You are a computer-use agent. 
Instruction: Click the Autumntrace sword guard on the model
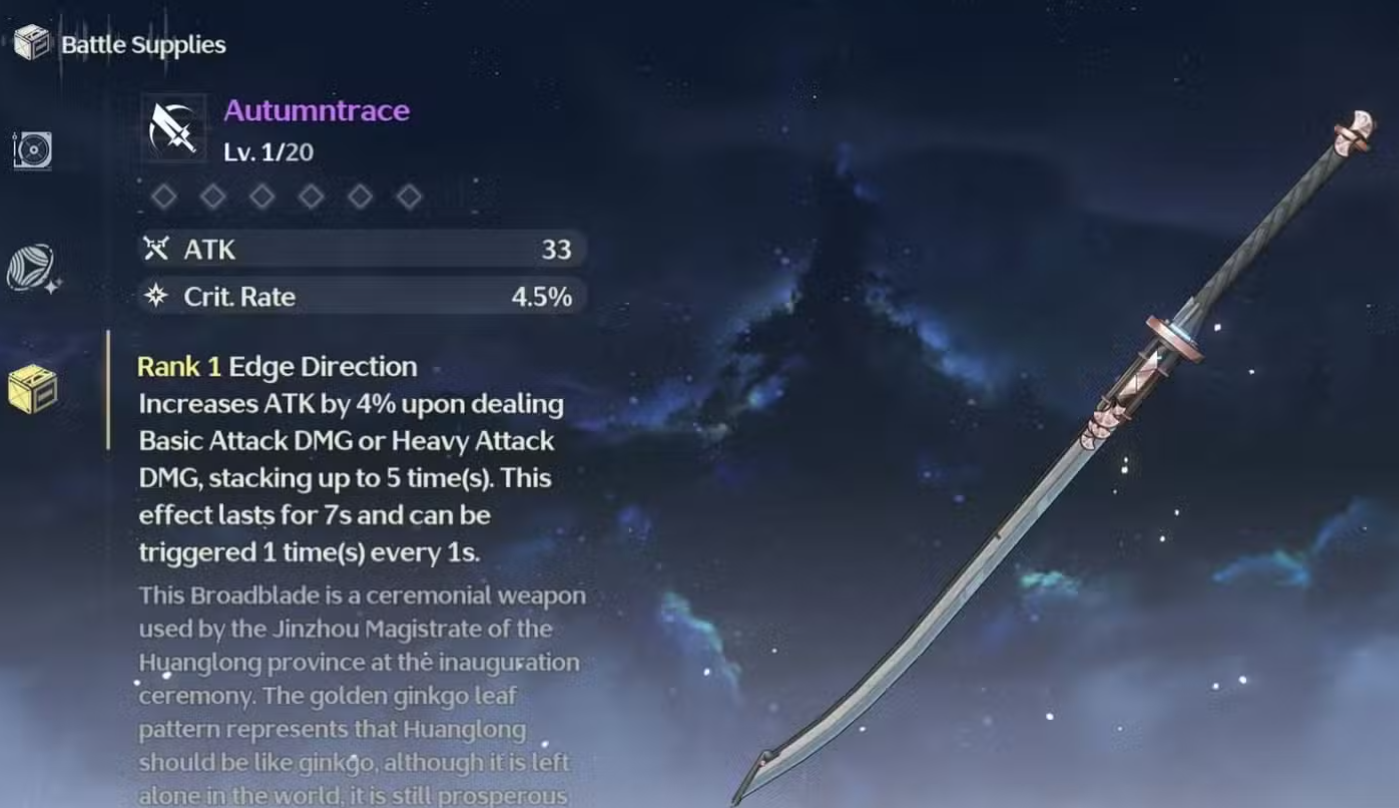[1174, 338]
